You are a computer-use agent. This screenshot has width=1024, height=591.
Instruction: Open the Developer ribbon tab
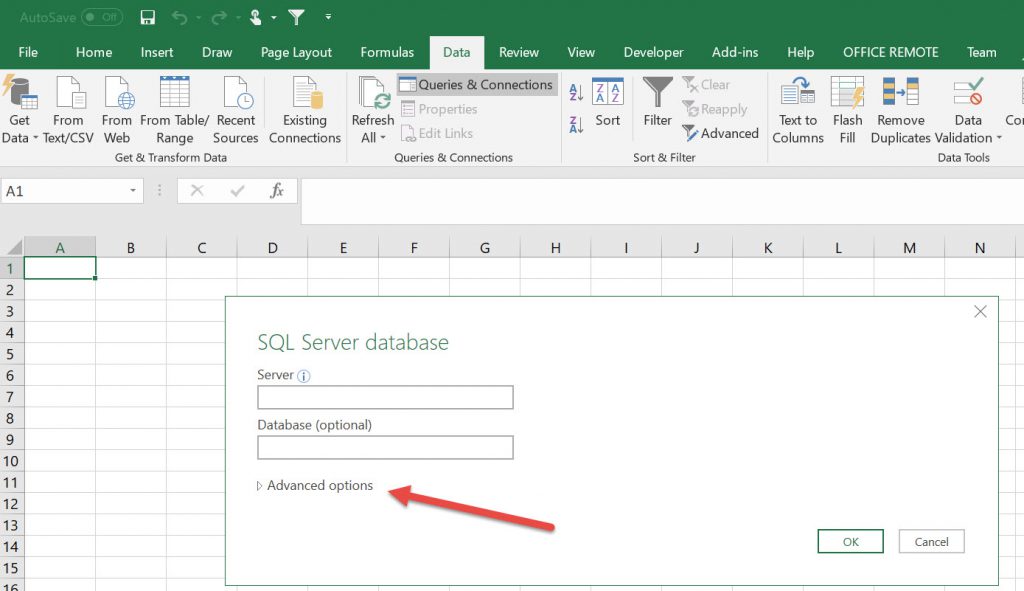[x=653, y=52]
